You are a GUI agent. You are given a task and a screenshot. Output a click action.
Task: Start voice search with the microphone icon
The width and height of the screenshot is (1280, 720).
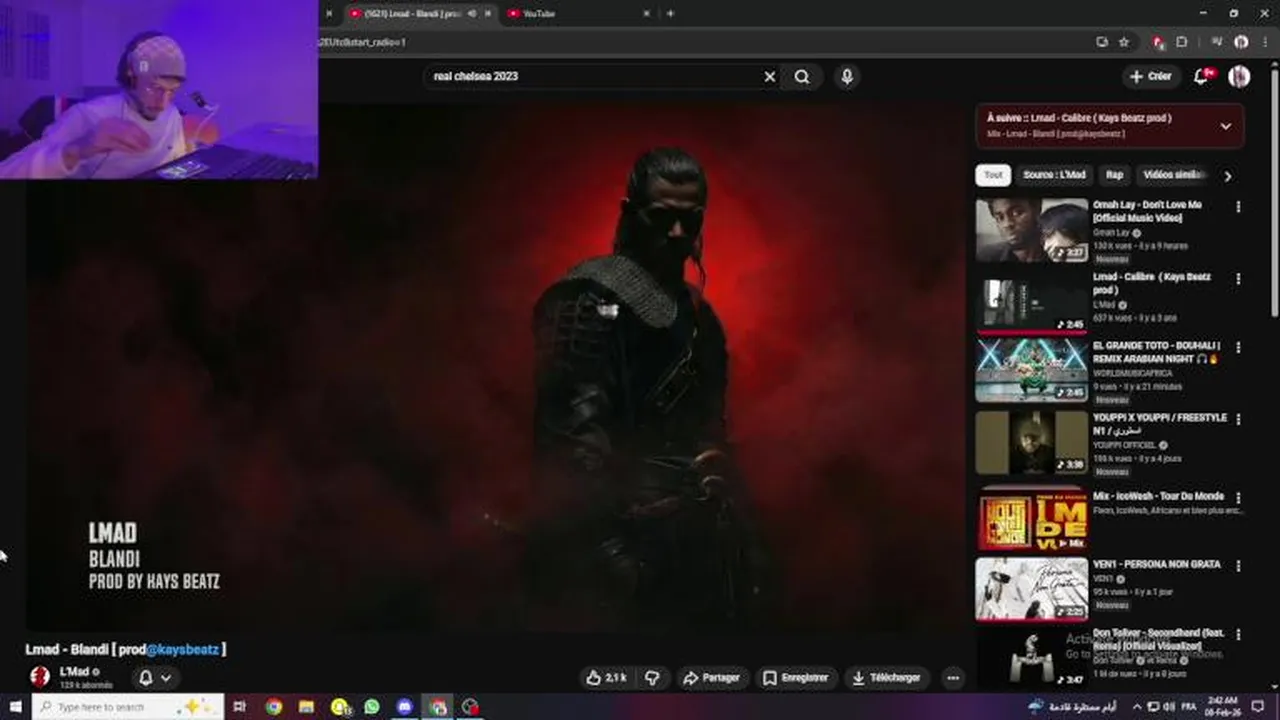tap(847, 76)
